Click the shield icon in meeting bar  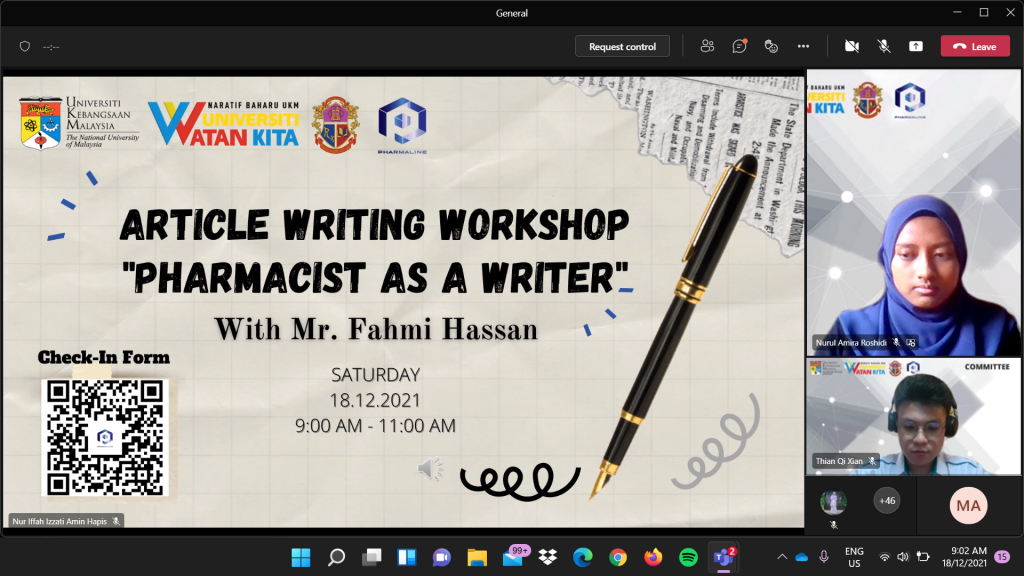(x=25, y=46)
